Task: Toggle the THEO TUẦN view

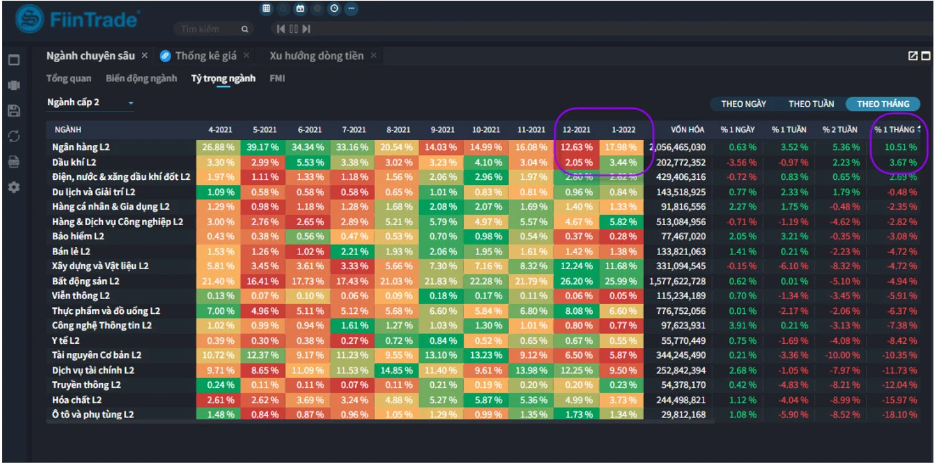Action: [x=811, y=103]
